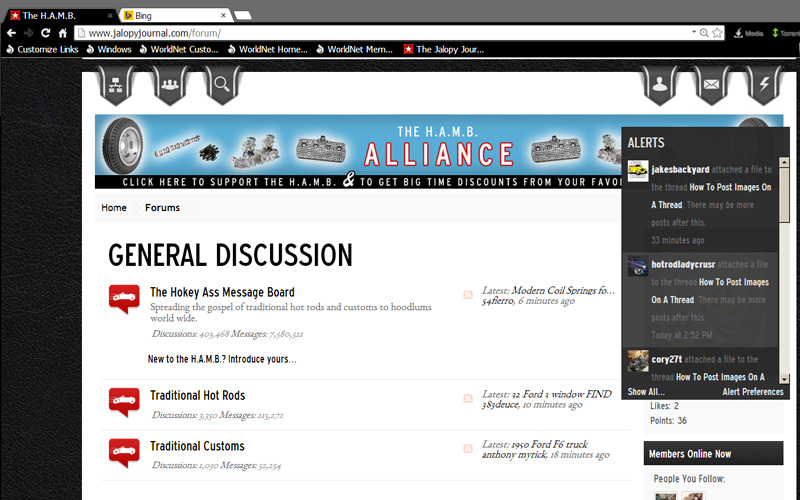The image size is (800, 500).
Task: Click the Likes: 2 text
Action: tap(664, 406)
